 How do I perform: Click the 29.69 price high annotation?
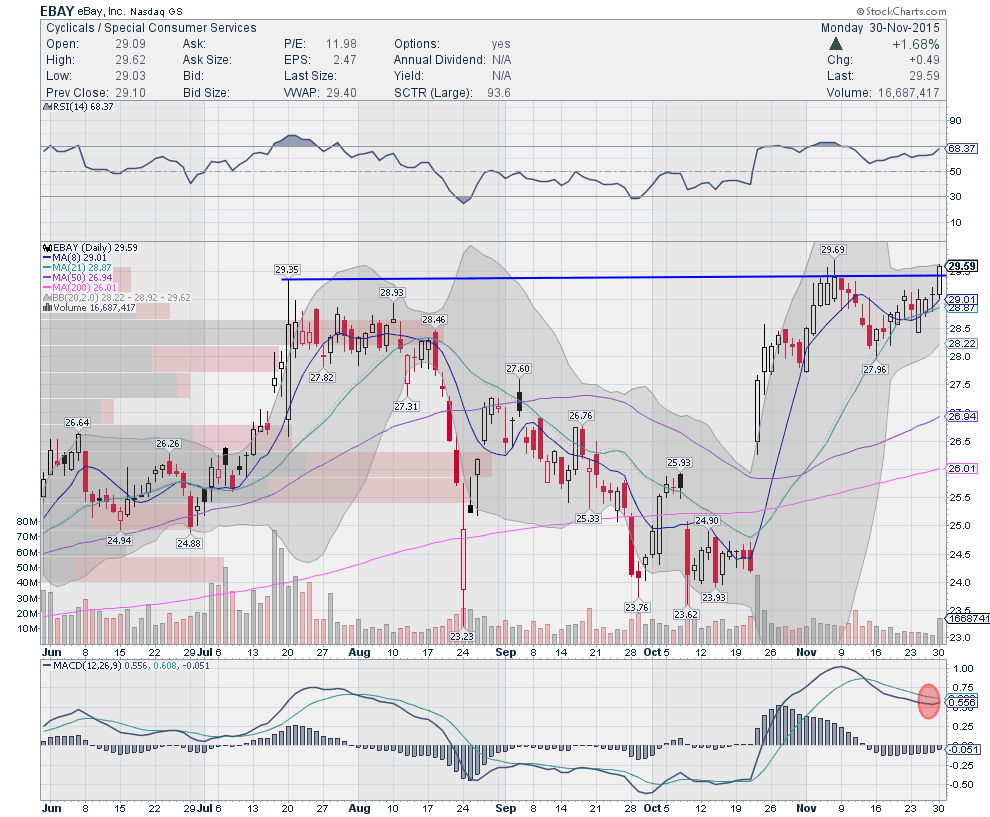click(833, 249)
